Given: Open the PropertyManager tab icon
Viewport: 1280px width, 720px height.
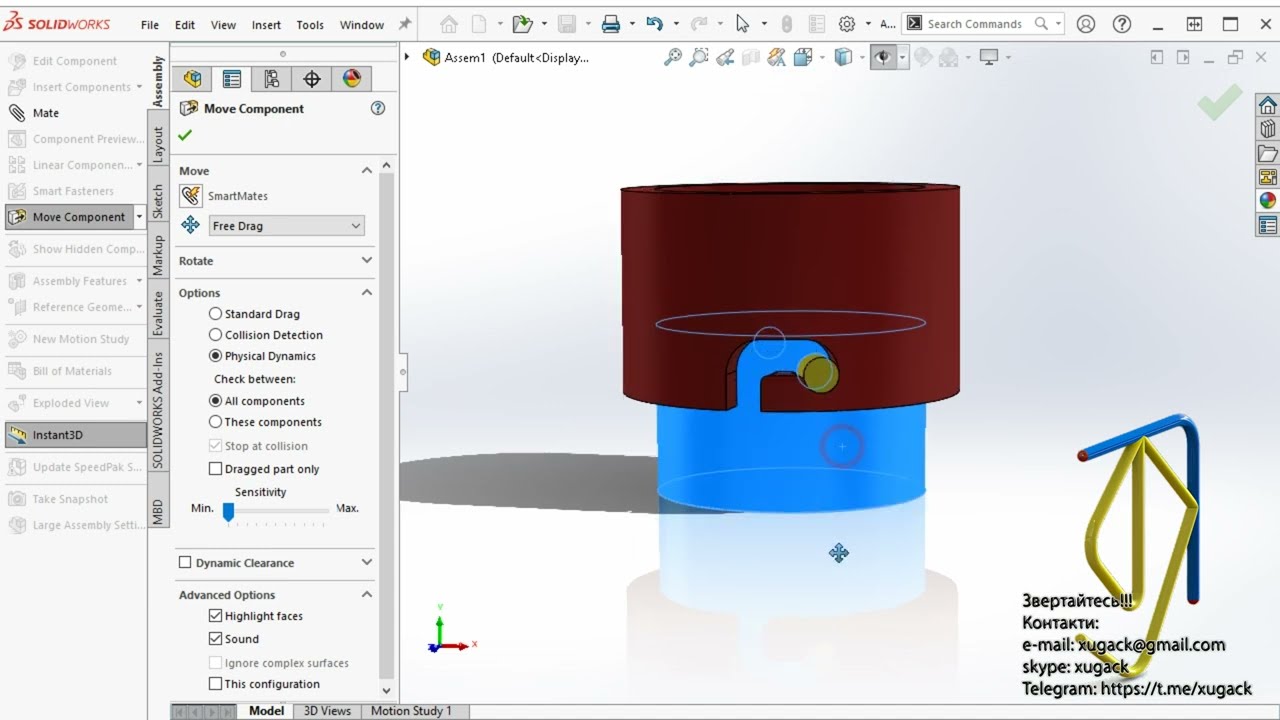Looking at the screenshot, I should 232,79.
